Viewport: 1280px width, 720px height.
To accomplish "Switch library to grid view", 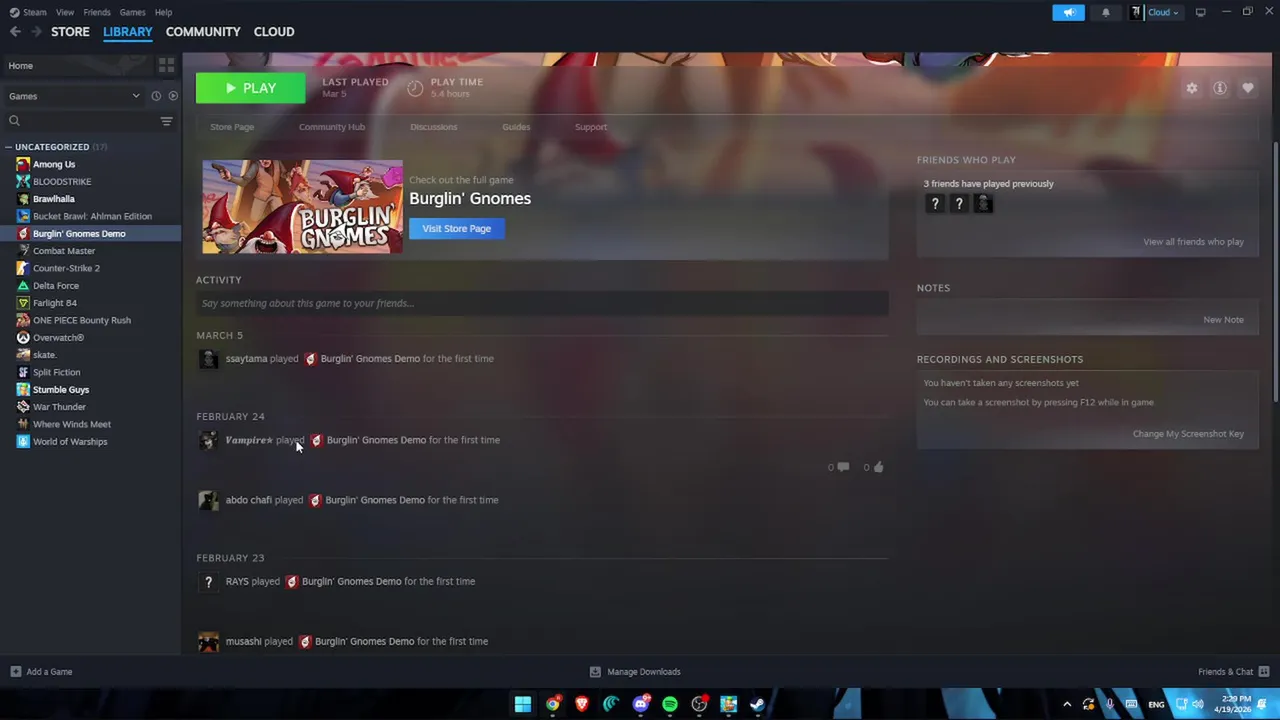I will (x=166, y=65).
